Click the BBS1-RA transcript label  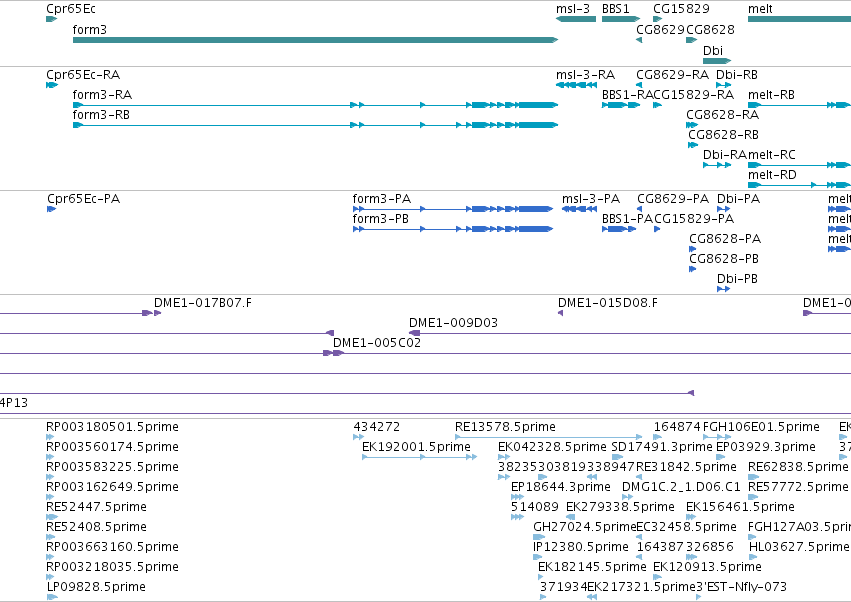tap(627, 95)
